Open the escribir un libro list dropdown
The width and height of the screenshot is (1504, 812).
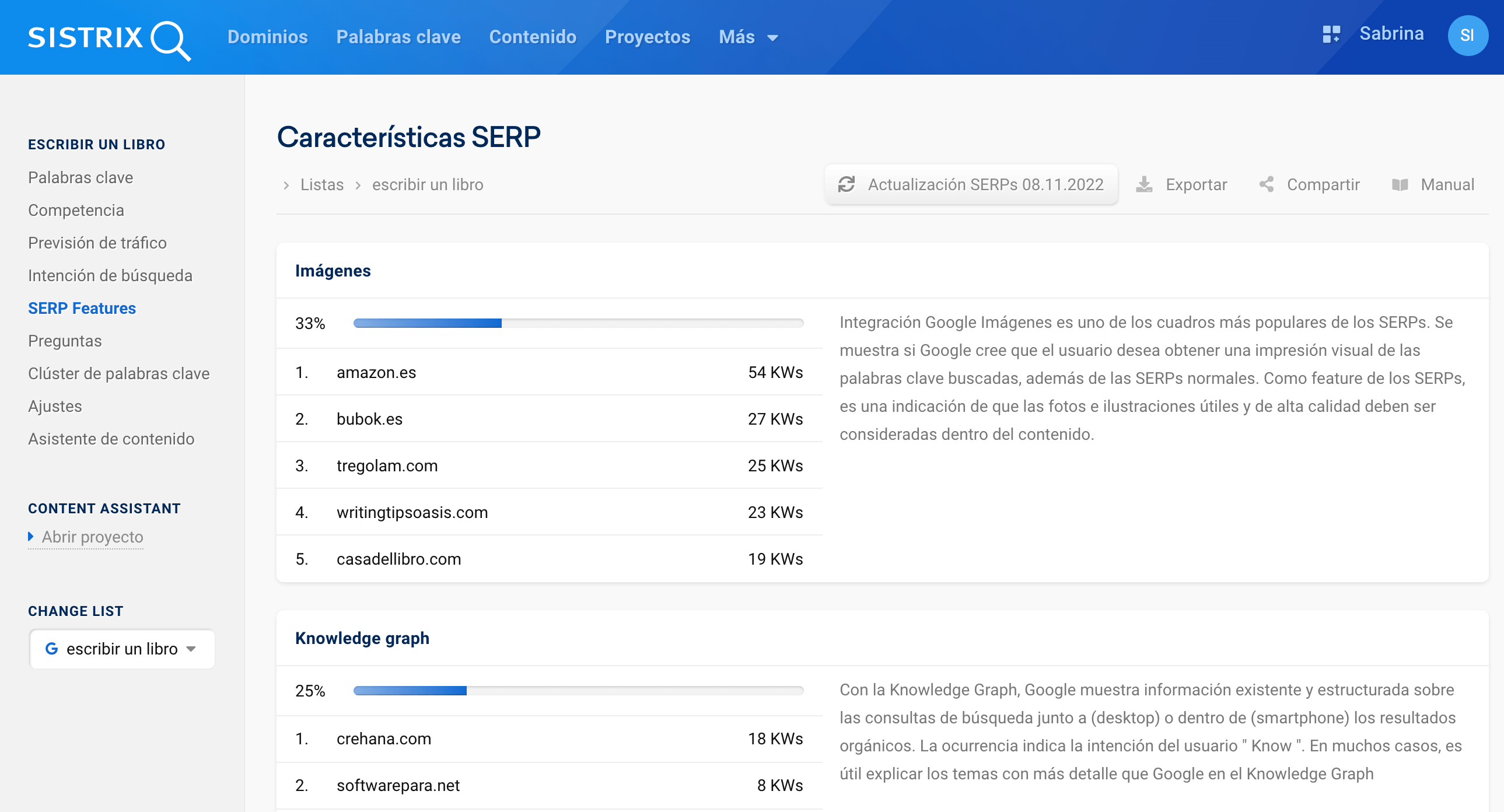coord(122,649)
